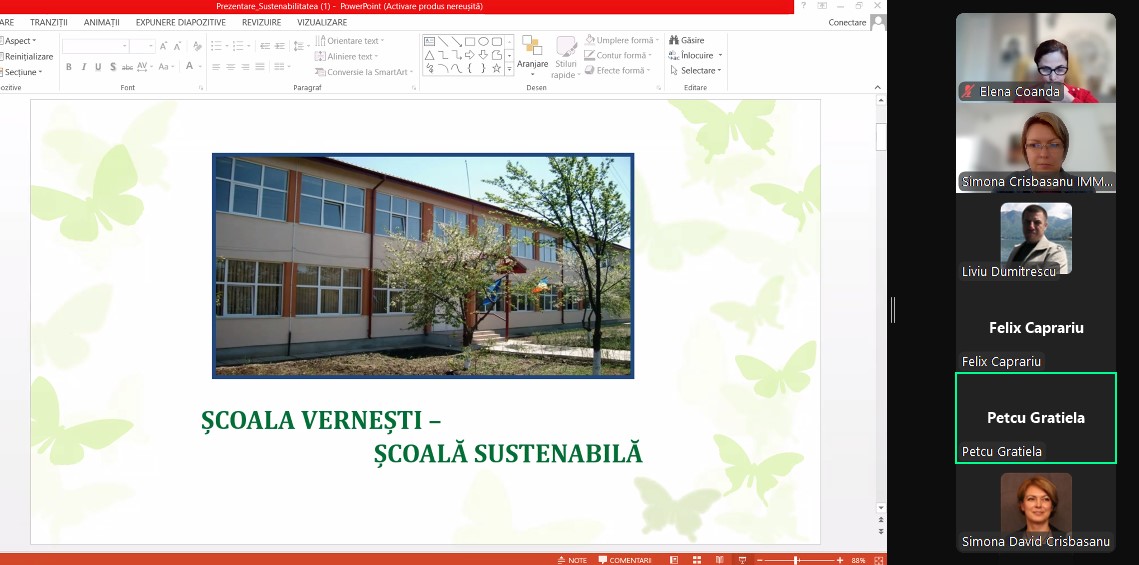Screen dimensions: 1139x565
Task: Toggle the COMENTARII comments pane
Action: click(x=624, y=560)
